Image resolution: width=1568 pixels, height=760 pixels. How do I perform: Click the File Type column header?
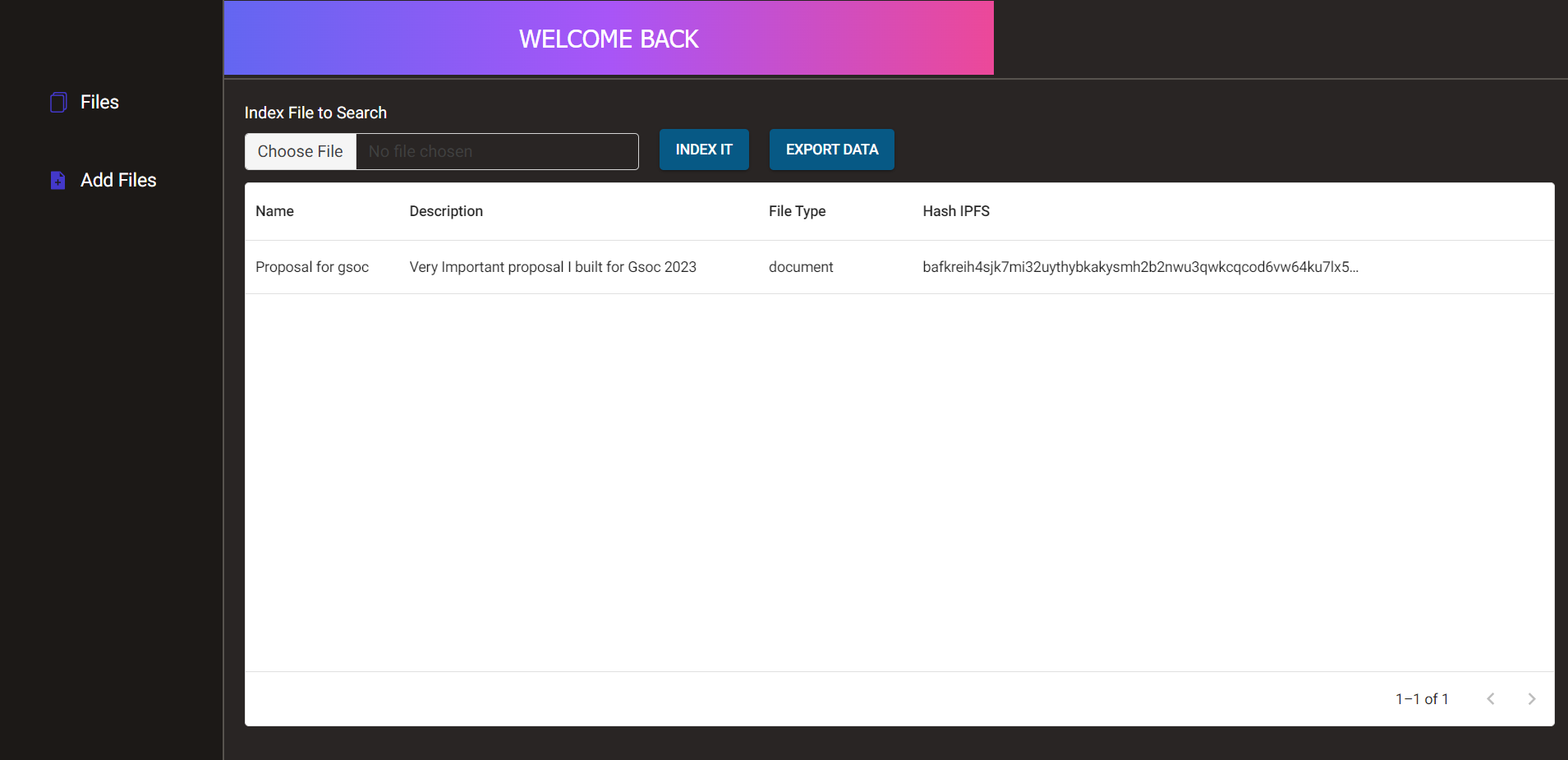click(797, 211)
